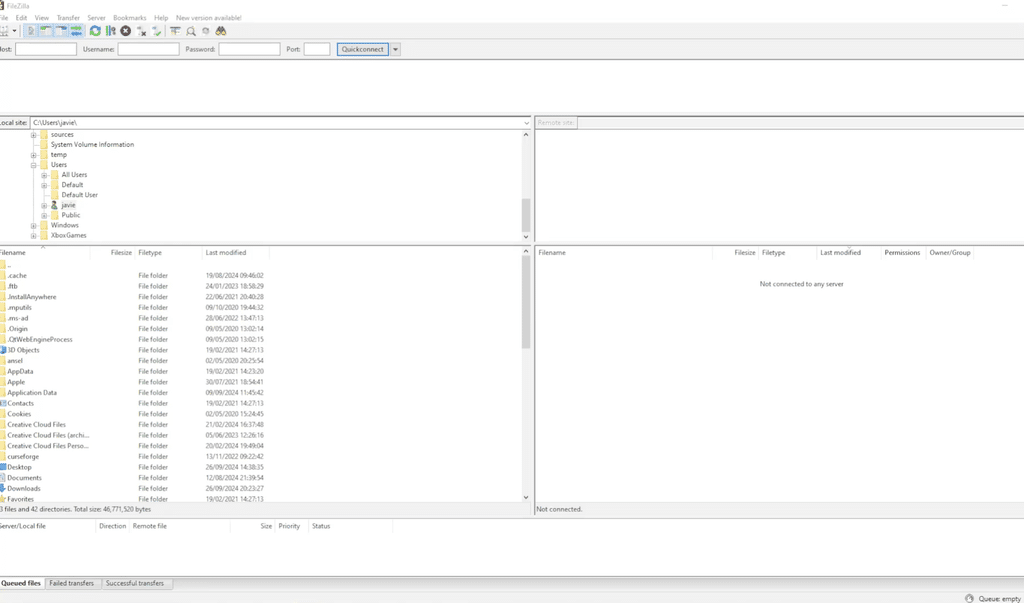Select the Contacts folder icon
1024x603 pixels.
pos(3,403)
